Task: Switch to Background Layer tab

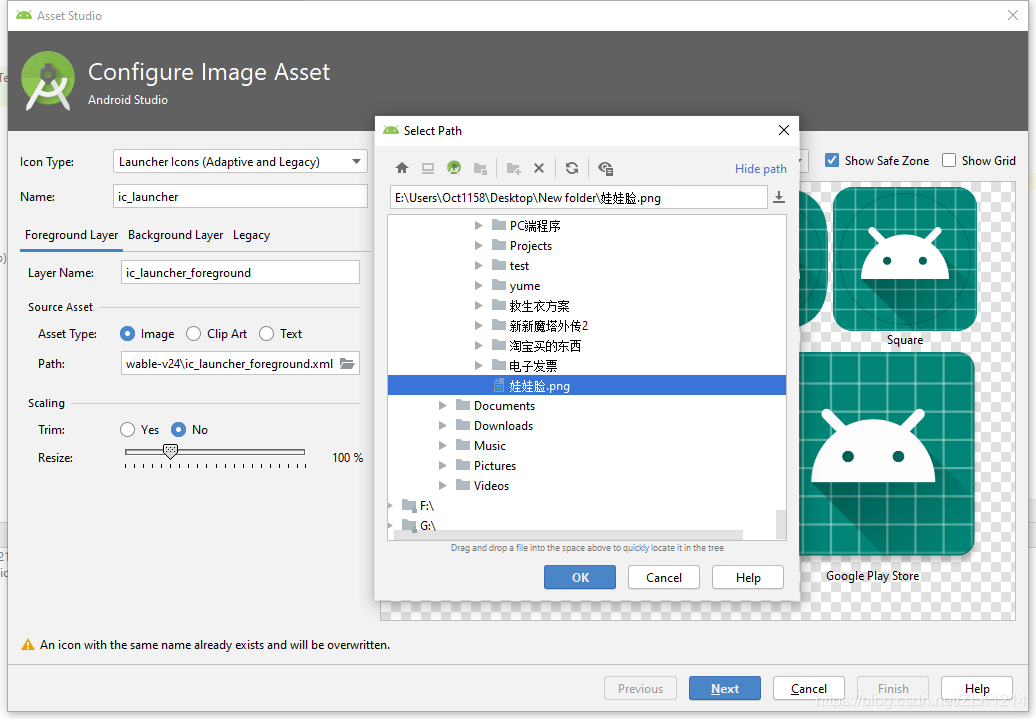Action: [176, 235]
